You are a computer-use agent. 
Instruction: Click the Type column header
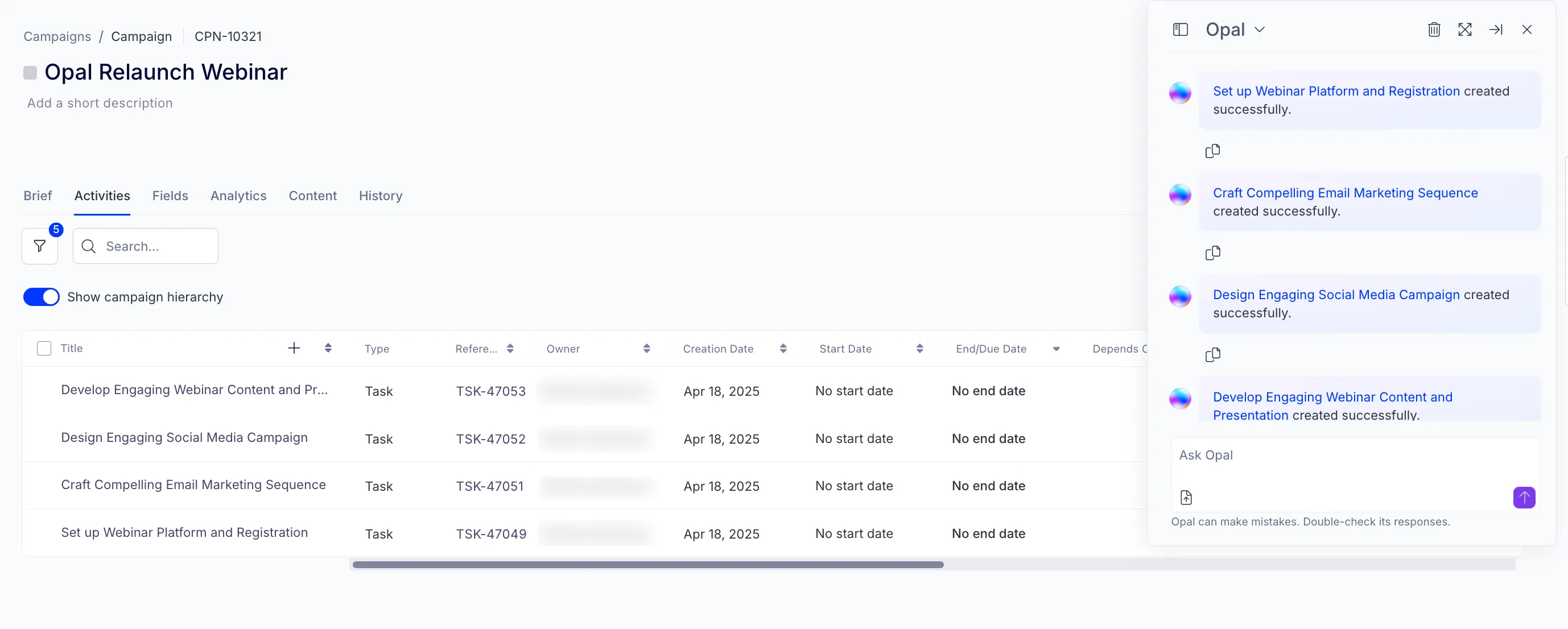tap(377, 349)
